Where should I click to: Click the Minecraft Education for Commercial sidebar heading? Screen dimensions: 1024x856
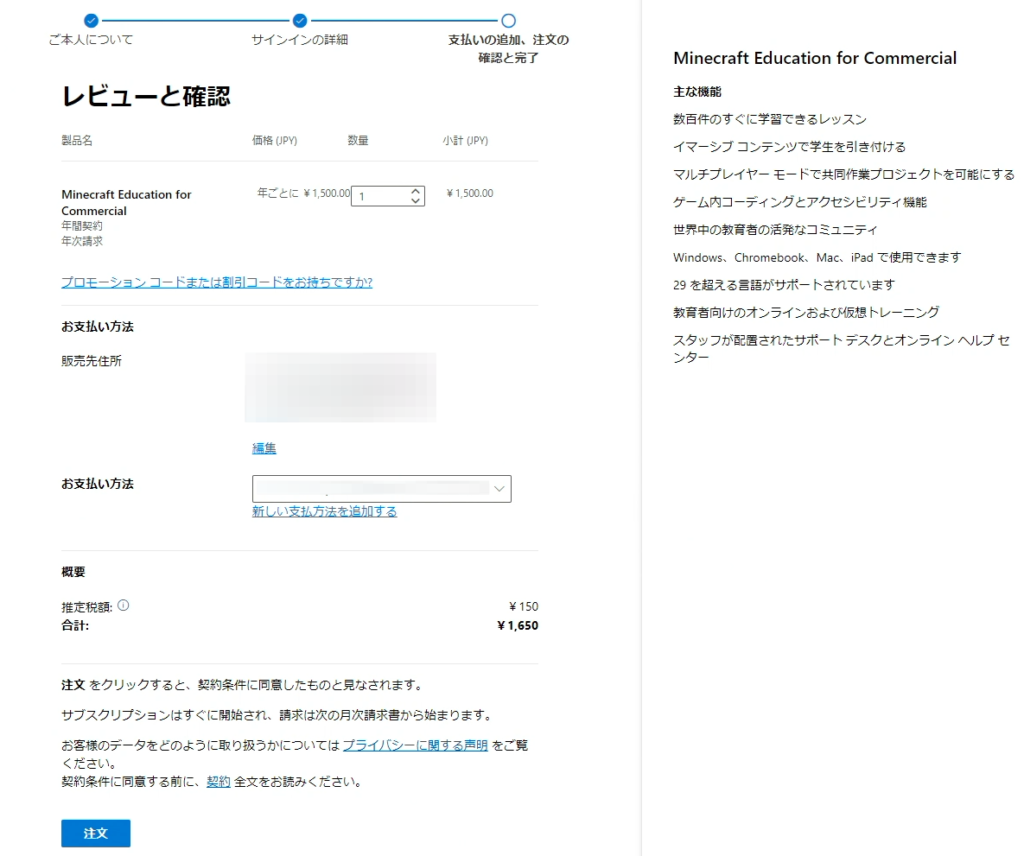[x=815, y=58]
